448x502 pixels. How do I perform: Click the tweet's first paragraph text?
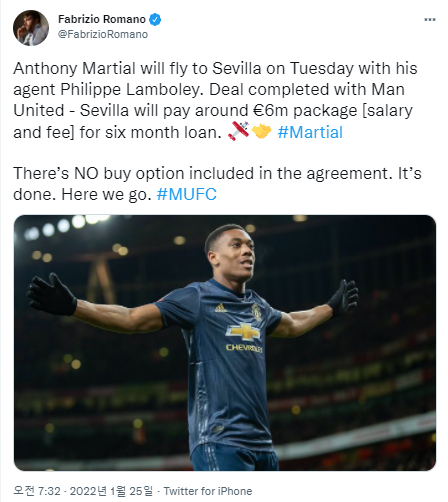pyautogui.click(x=215, y=100)
